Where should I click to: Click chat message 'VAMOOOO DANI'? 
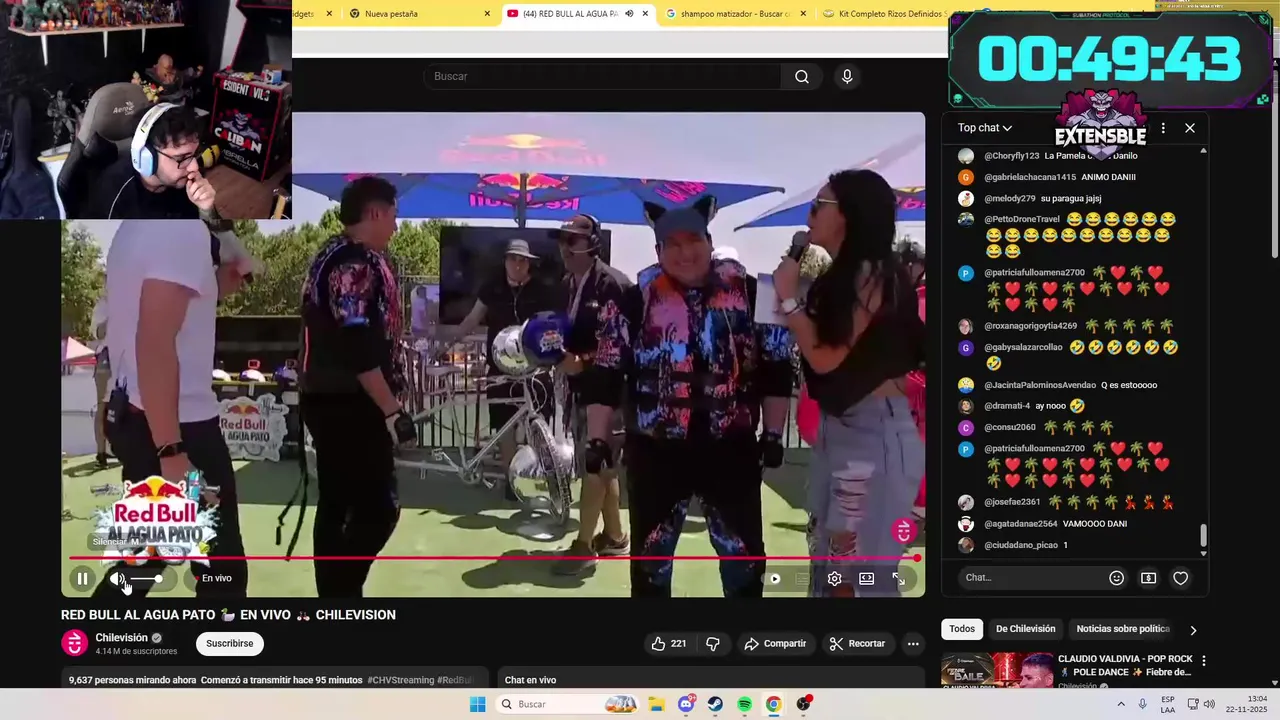(x=1094, y=524)
